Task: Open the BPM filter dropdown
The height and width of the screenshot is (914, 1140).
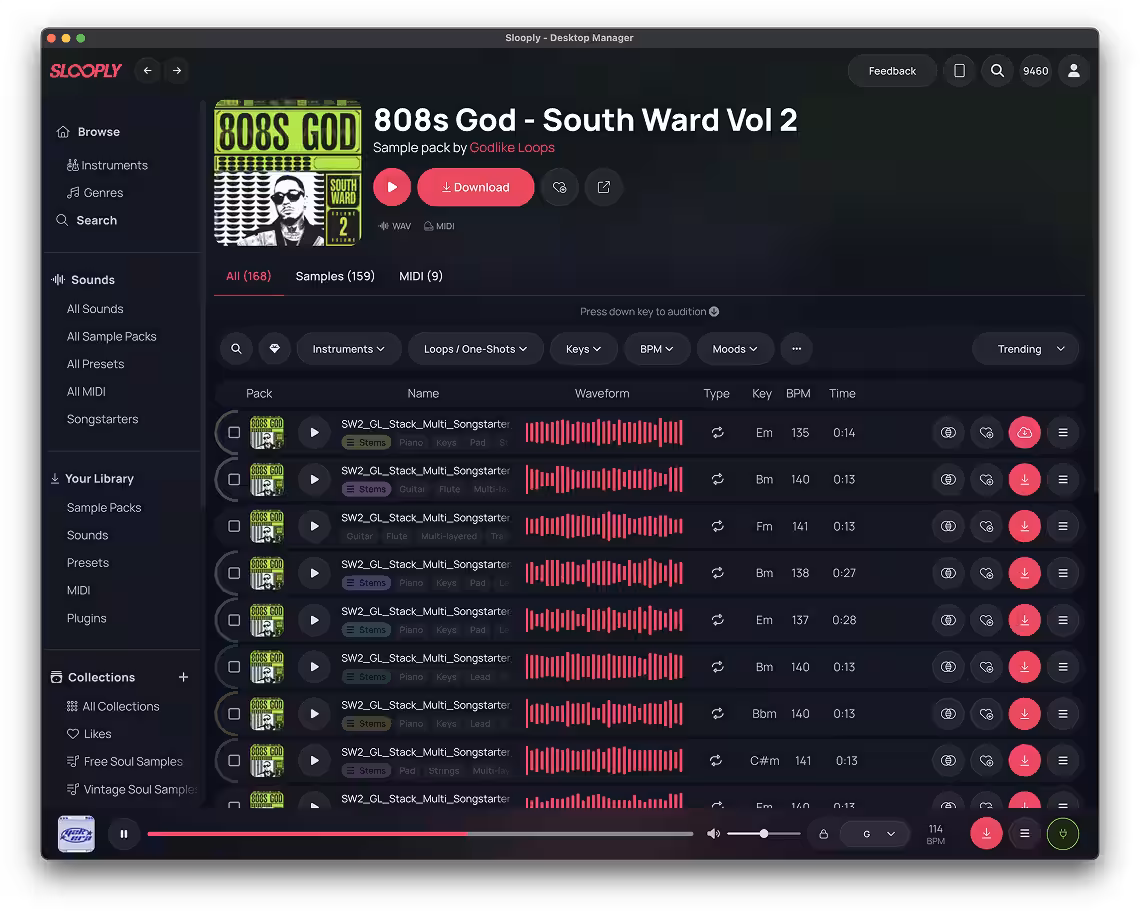Action: click(x=657, y=349)
